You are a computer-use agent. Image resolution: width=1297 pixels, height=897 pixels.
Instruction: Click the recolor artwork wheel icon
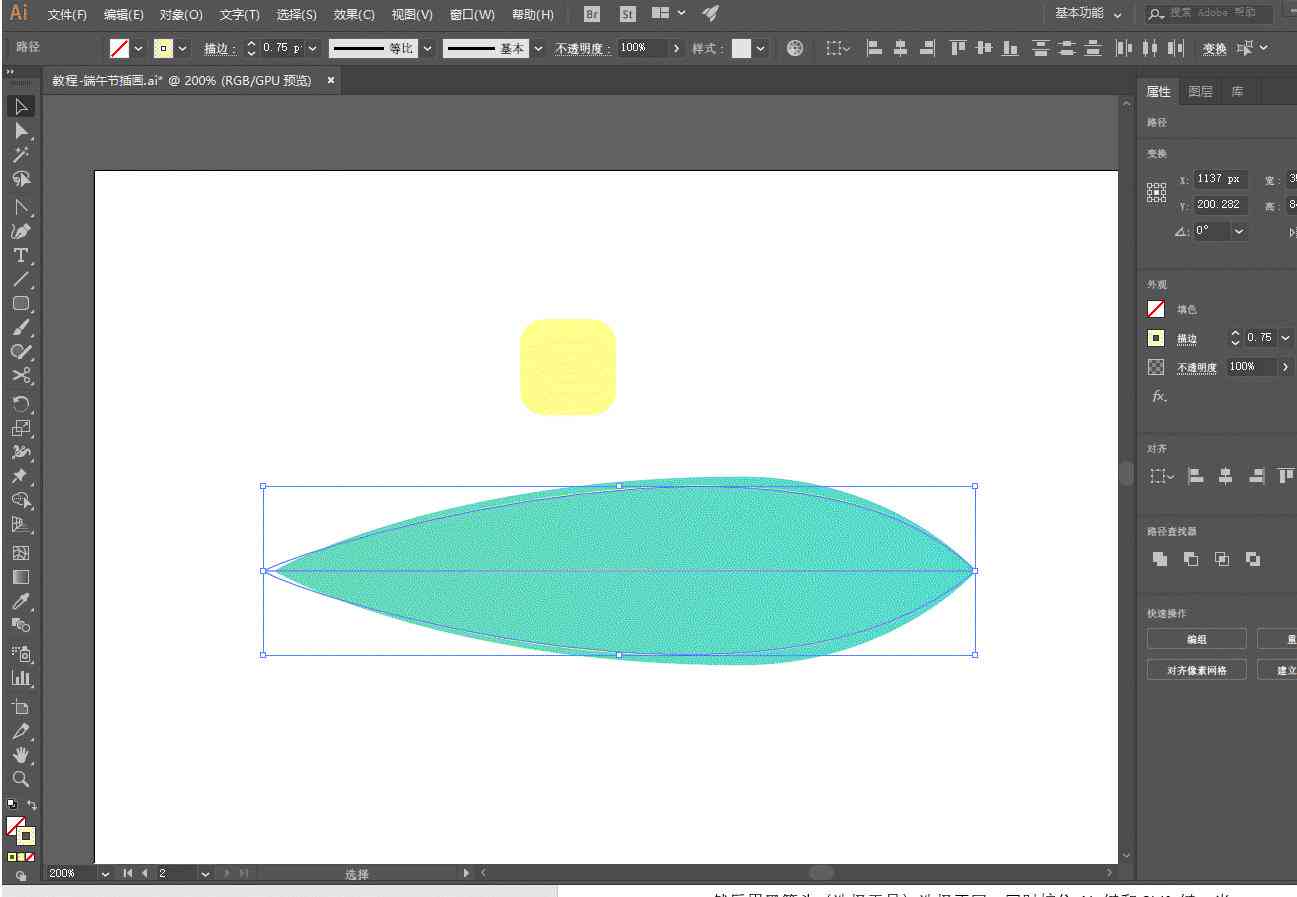tap(795, 48)
